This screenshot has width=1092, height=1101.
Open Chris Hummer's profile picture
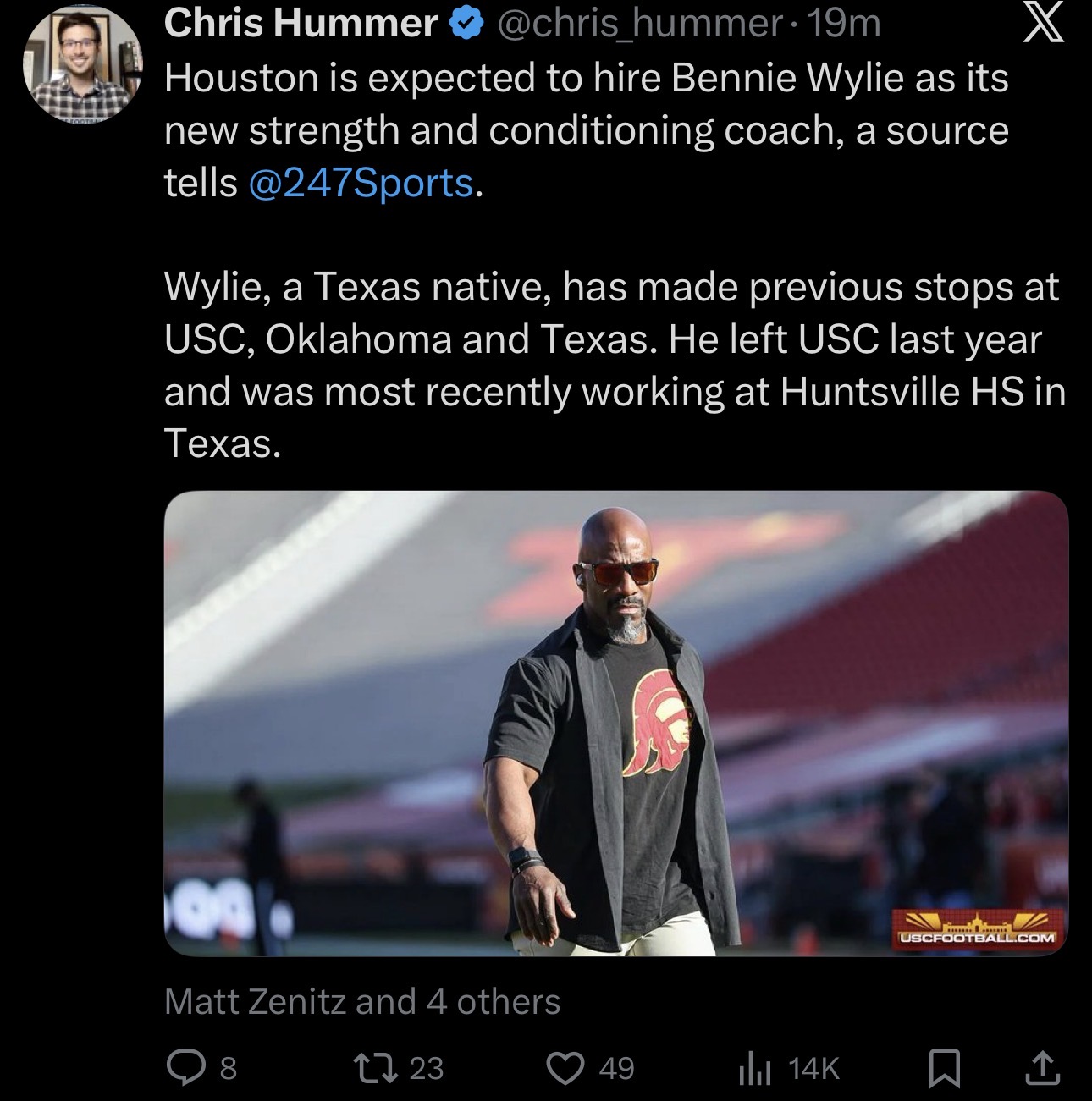pyautogui.click(x=82, y=65)
